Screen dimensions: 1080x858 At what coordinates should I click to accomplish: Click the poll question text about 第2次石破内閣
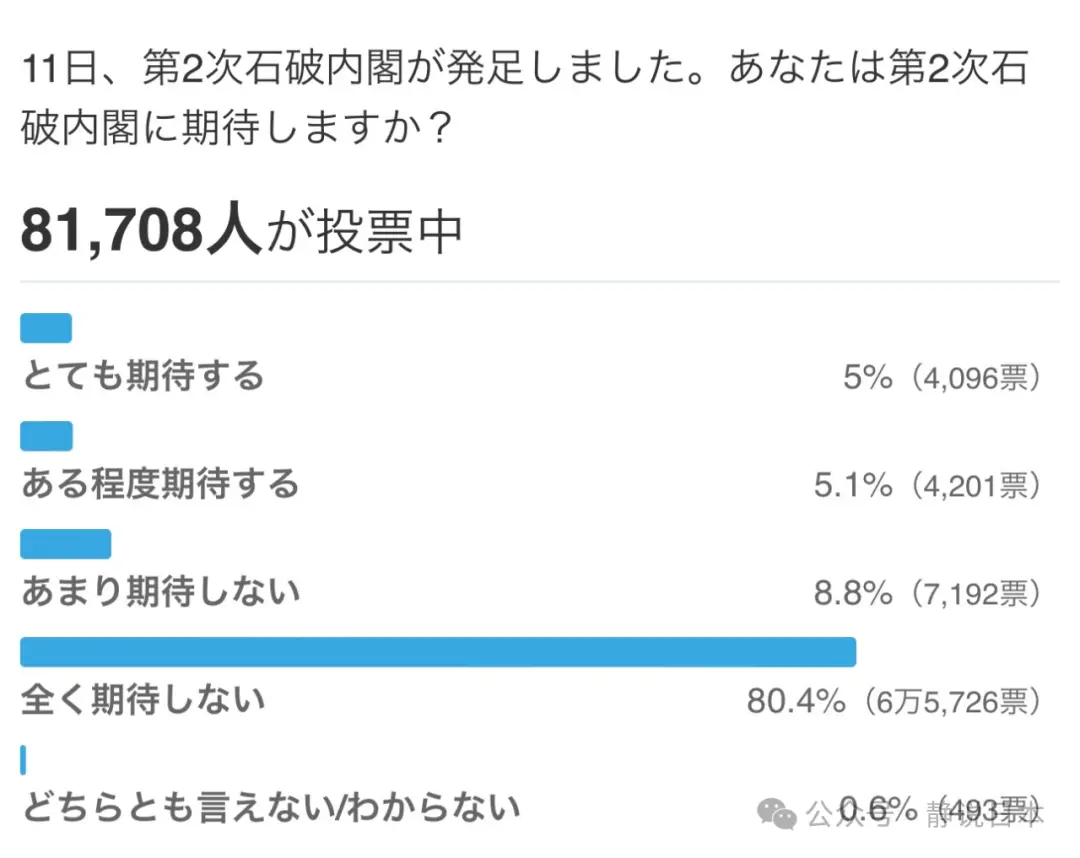point(525,98)
